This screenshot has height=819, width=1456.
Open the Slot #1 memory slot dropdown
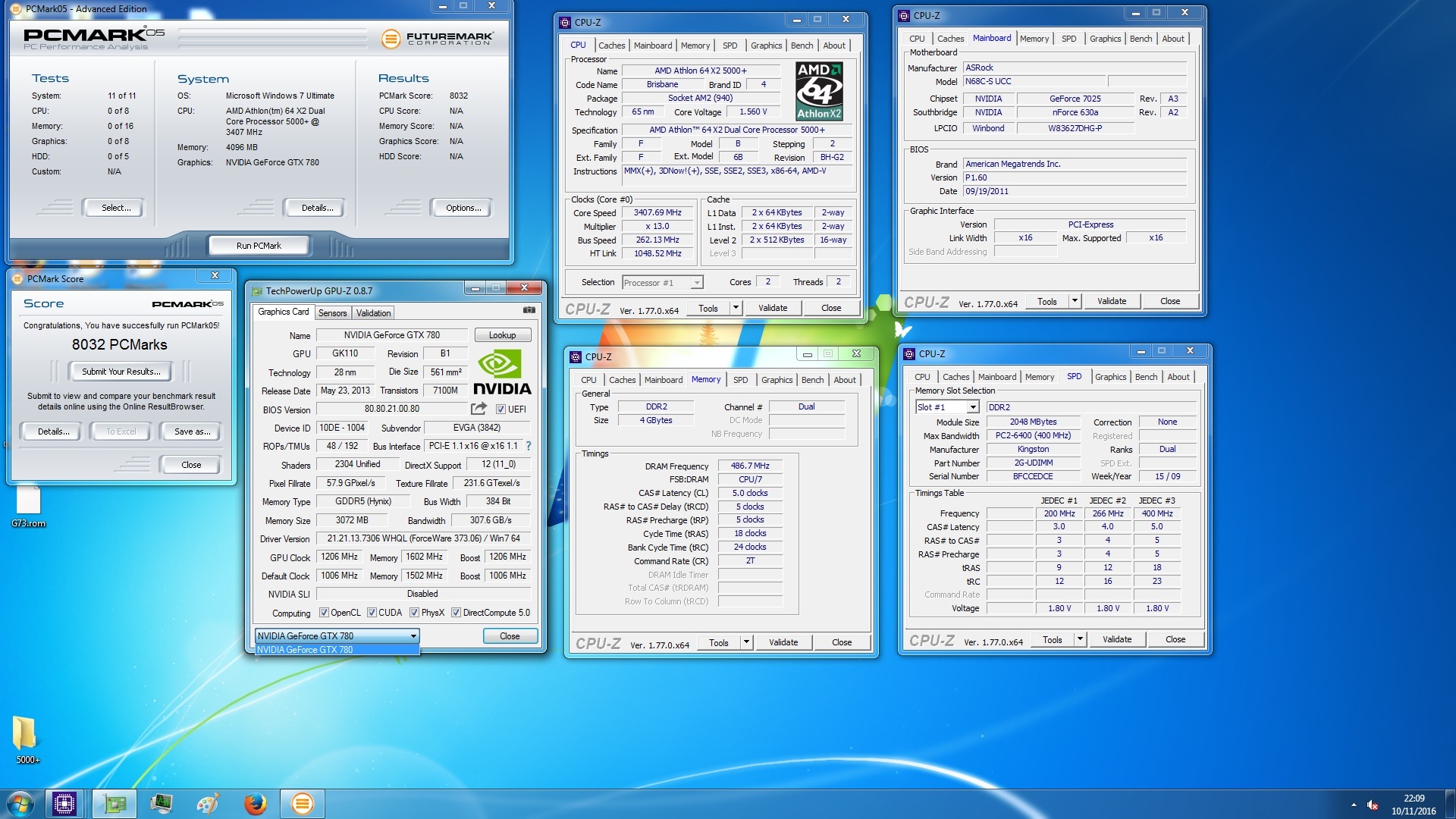click(947, 407)
